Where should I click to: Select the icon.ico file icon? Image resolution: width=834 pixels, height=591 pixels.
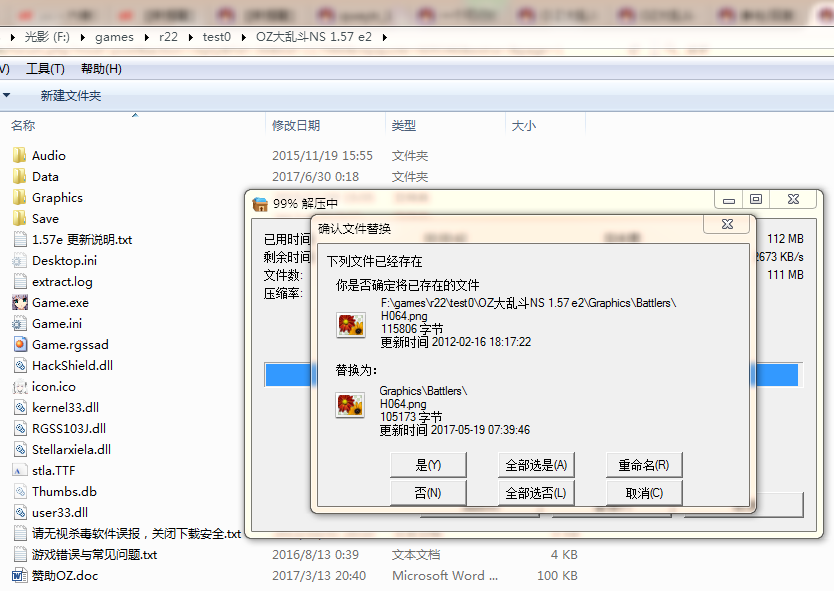(20, 387)
